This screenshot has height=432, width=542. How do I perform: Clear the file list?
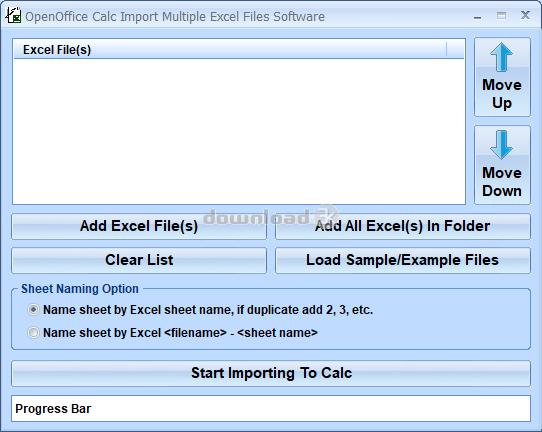point(139,260)
